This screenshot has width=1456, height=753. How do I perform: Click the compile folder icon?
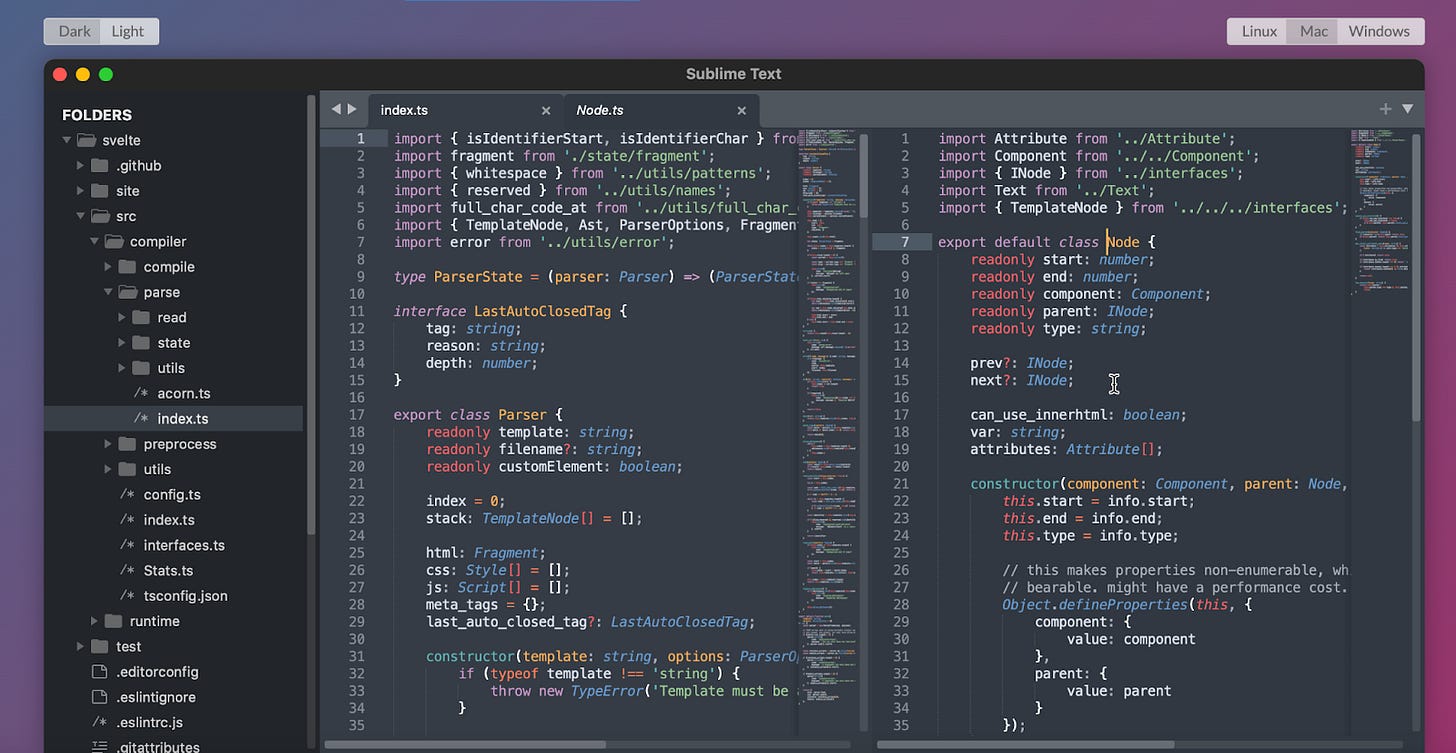coord(127,267)
